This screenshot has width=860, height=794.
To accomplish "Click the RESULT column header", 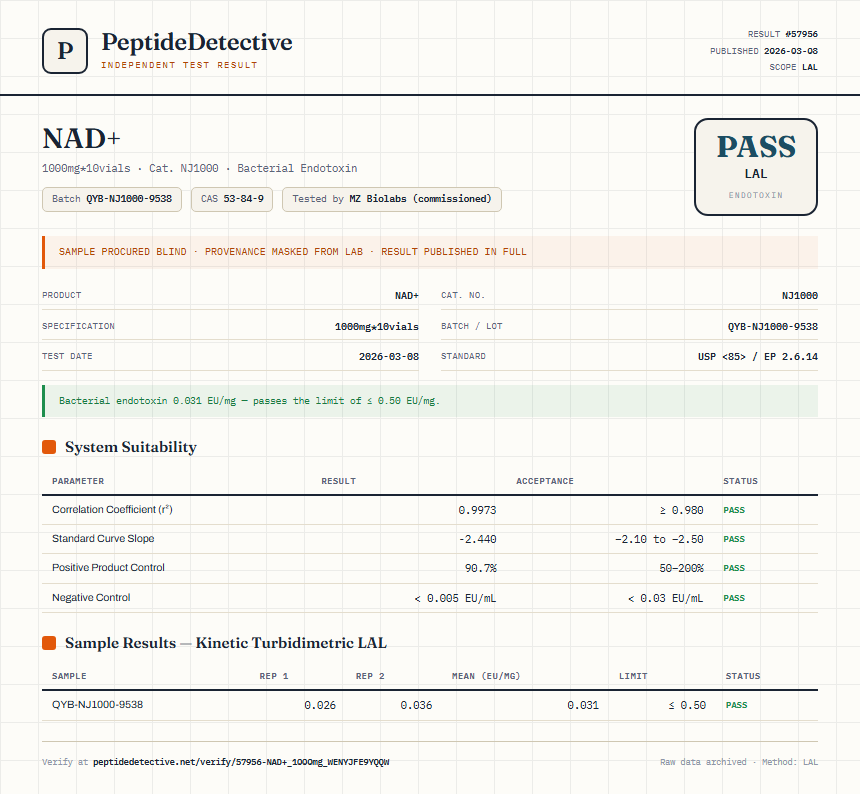I will [338, 481].
